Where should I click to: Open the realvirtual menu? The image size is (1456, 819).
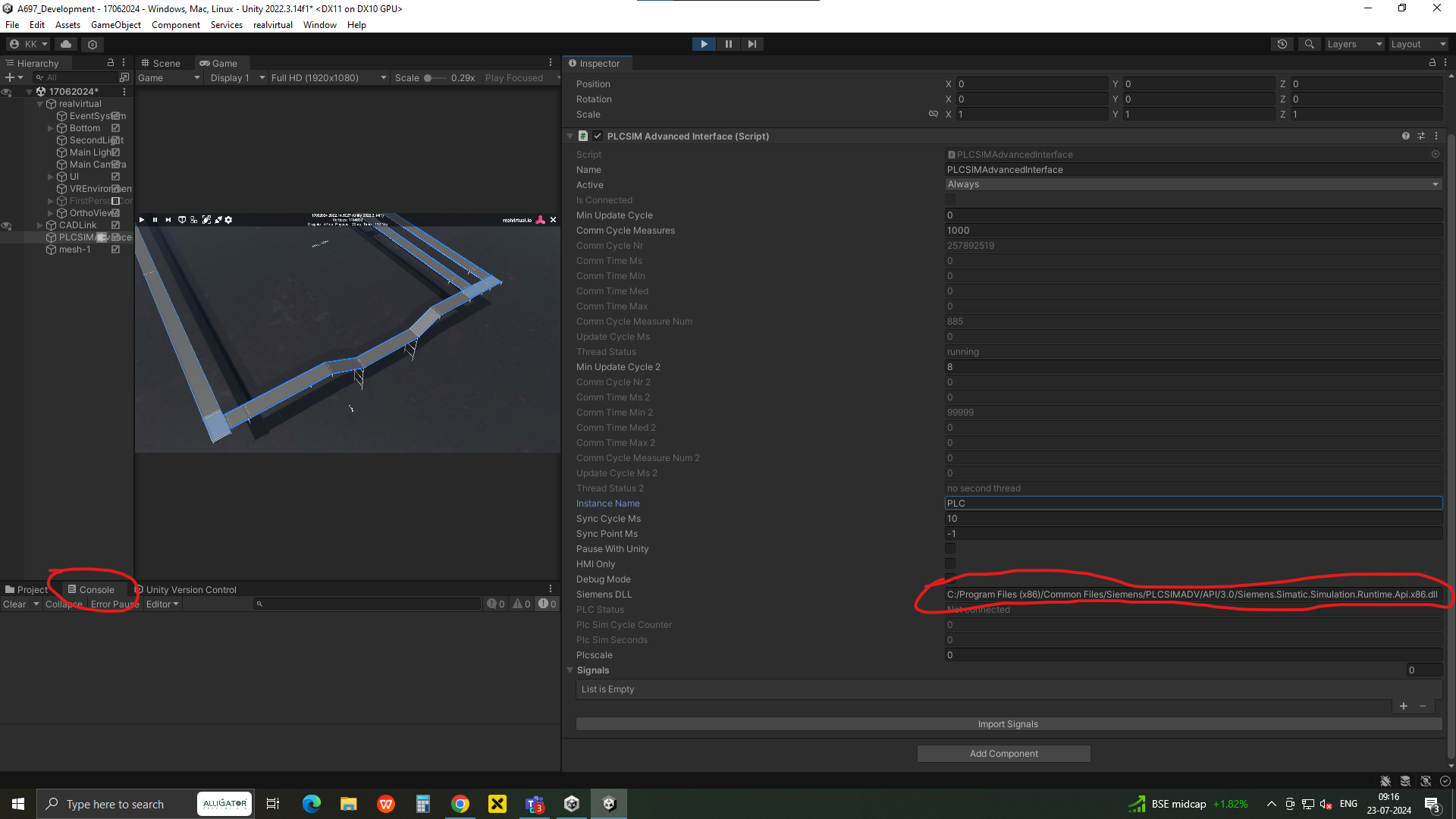pos(273,25)
